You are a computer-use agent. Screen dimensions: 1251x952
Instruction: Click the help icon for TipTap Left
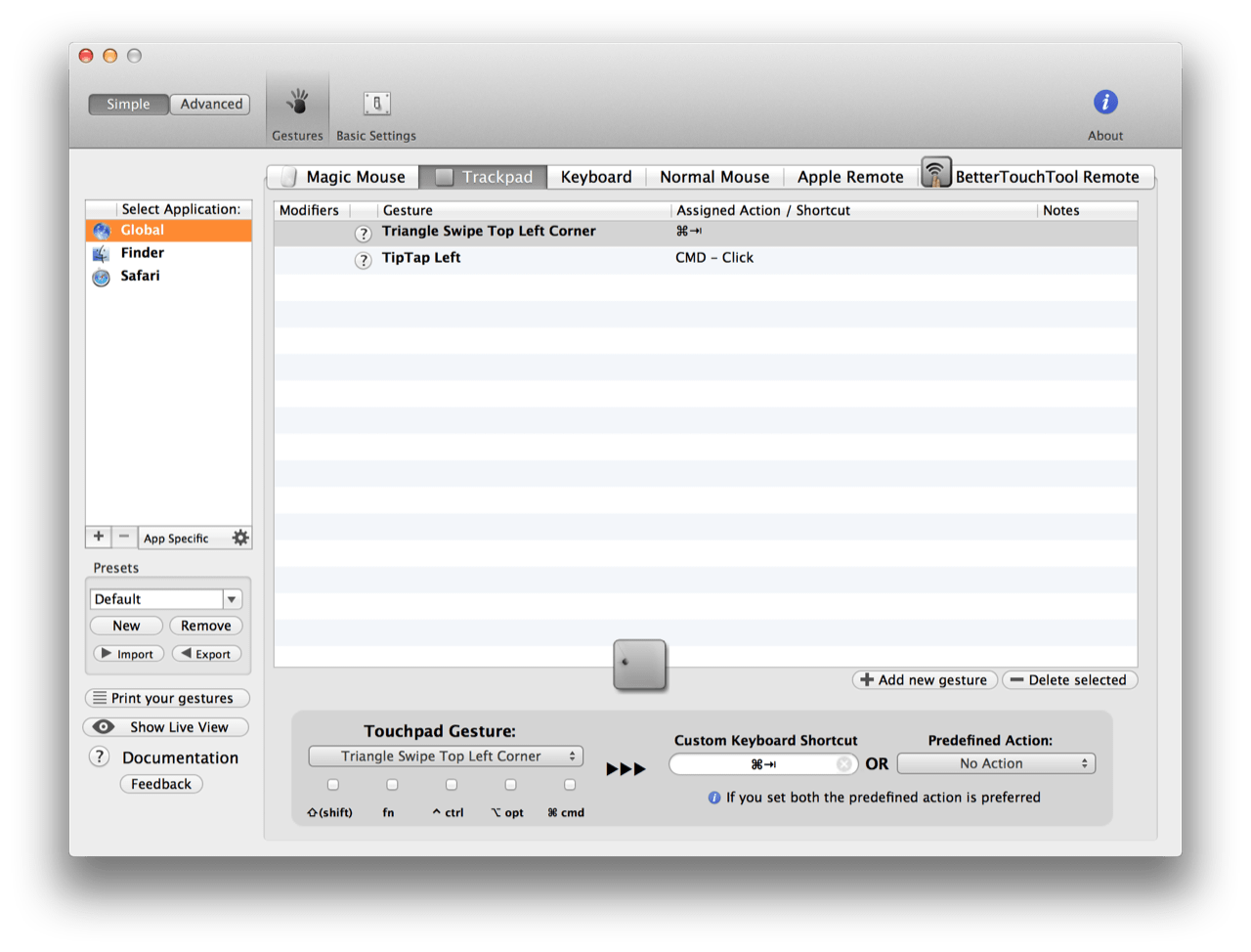[x=363, y=260]
